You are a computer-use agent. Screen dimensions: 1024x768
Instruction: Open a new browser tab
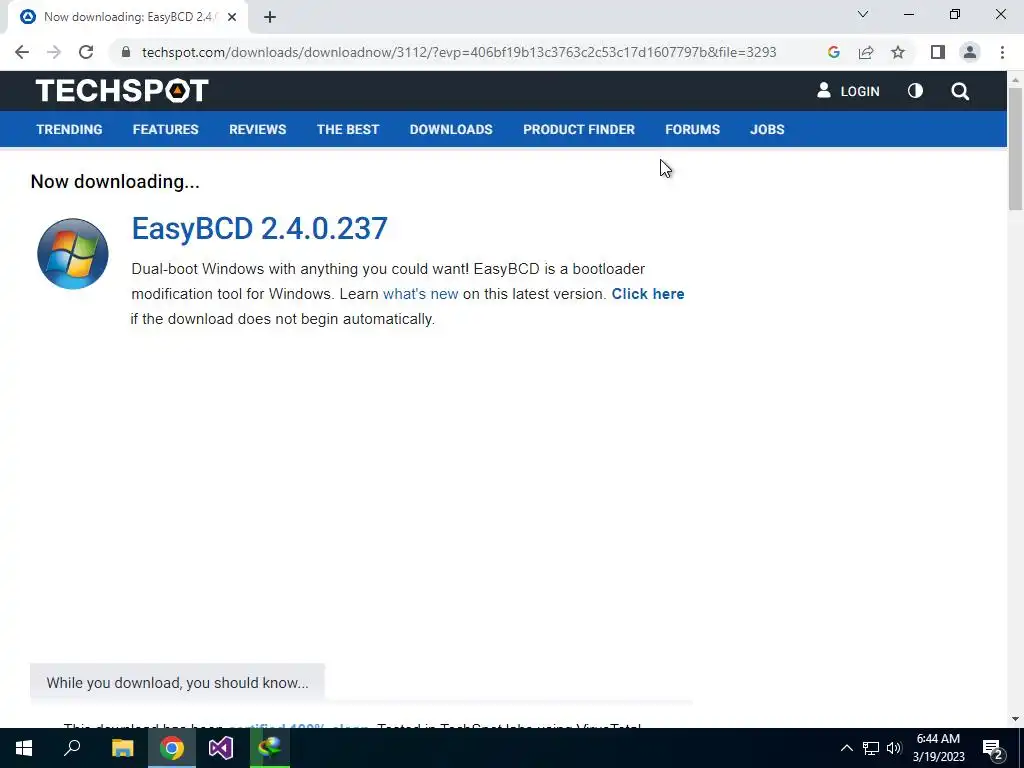pyautogui.click(x=270, y=18)
